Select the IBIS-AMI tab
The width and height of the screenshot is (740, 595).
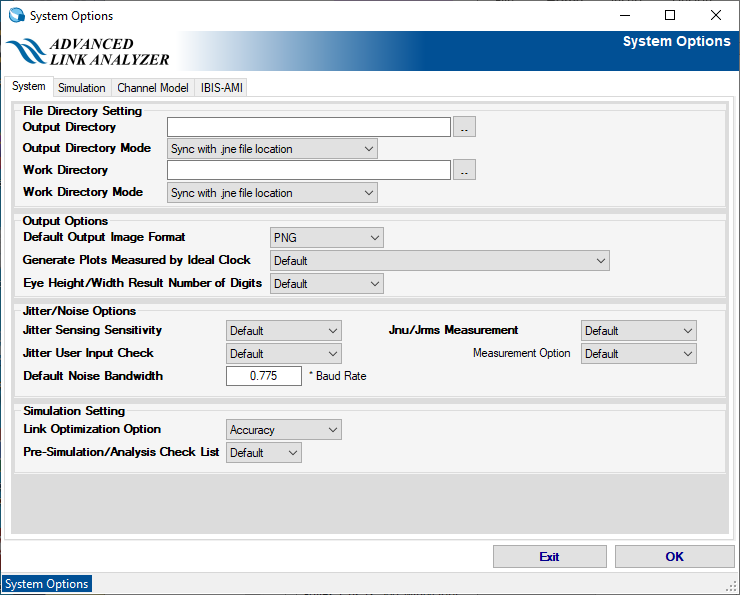[x=221, y=88]
